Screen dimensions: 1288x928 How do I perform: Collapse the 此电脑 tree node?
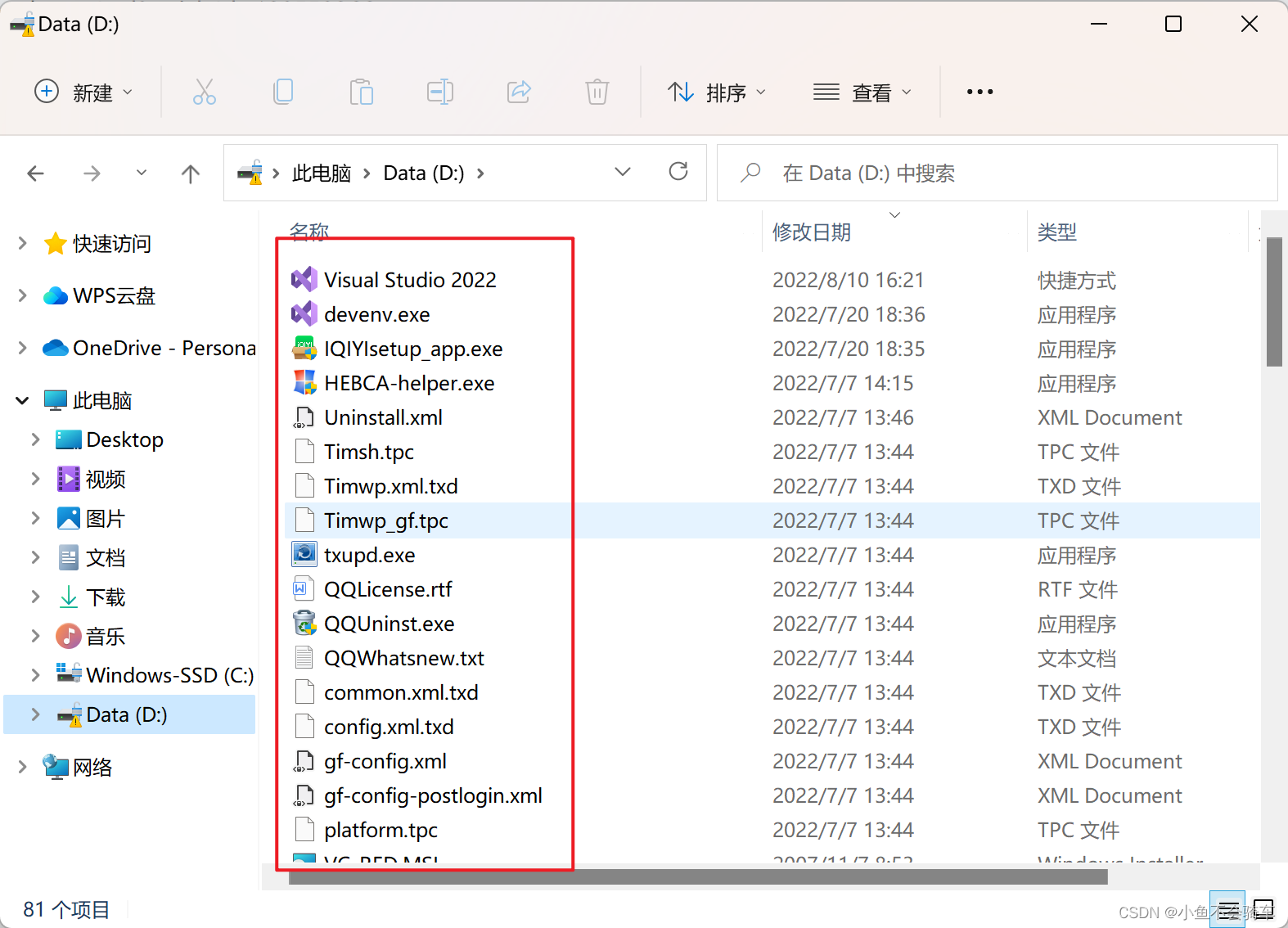22,400
